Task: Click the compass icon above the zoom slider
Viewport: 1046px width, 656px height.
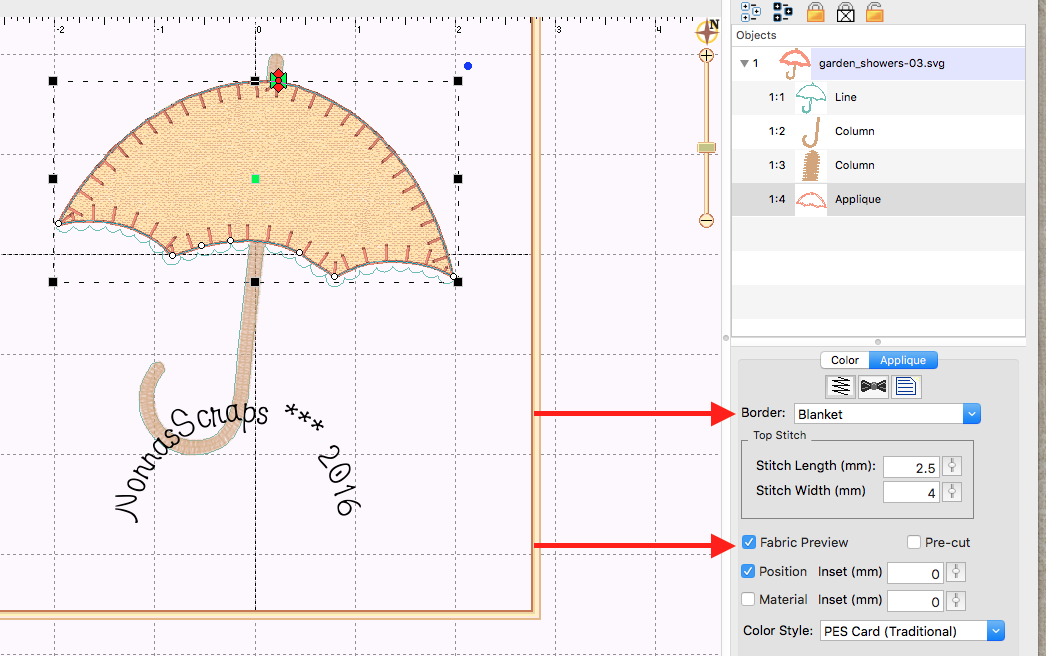Action: tap(707, 31)
